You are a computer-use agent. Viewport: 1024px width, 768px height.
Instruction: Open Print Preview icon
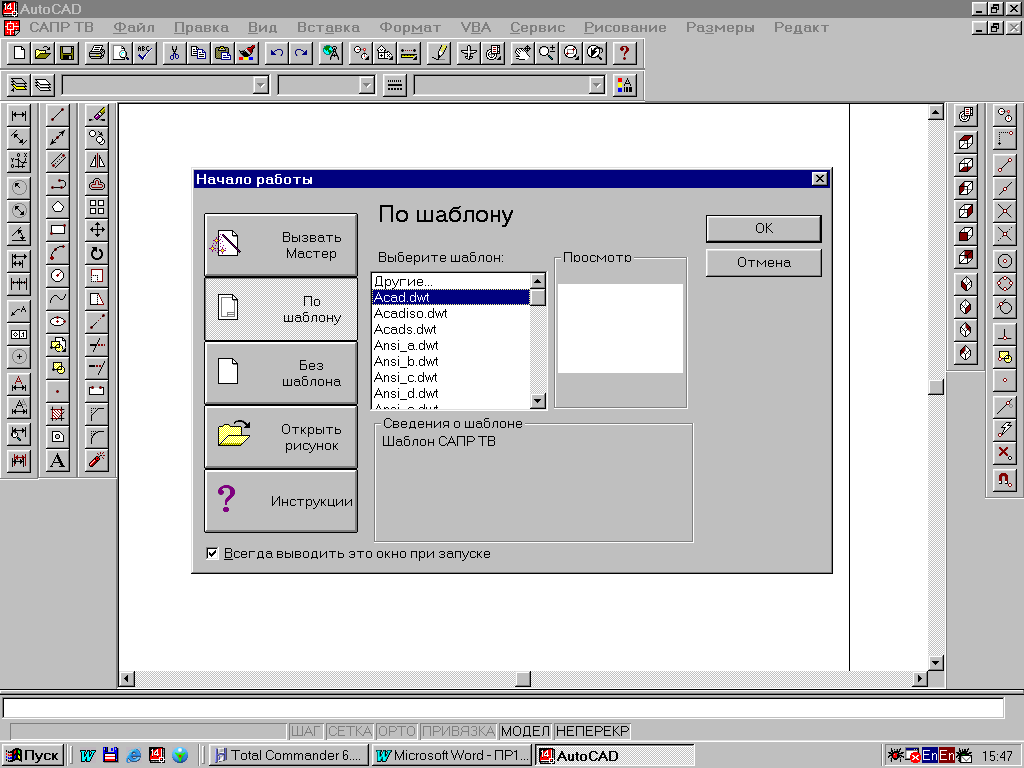[x=121, y=53]
